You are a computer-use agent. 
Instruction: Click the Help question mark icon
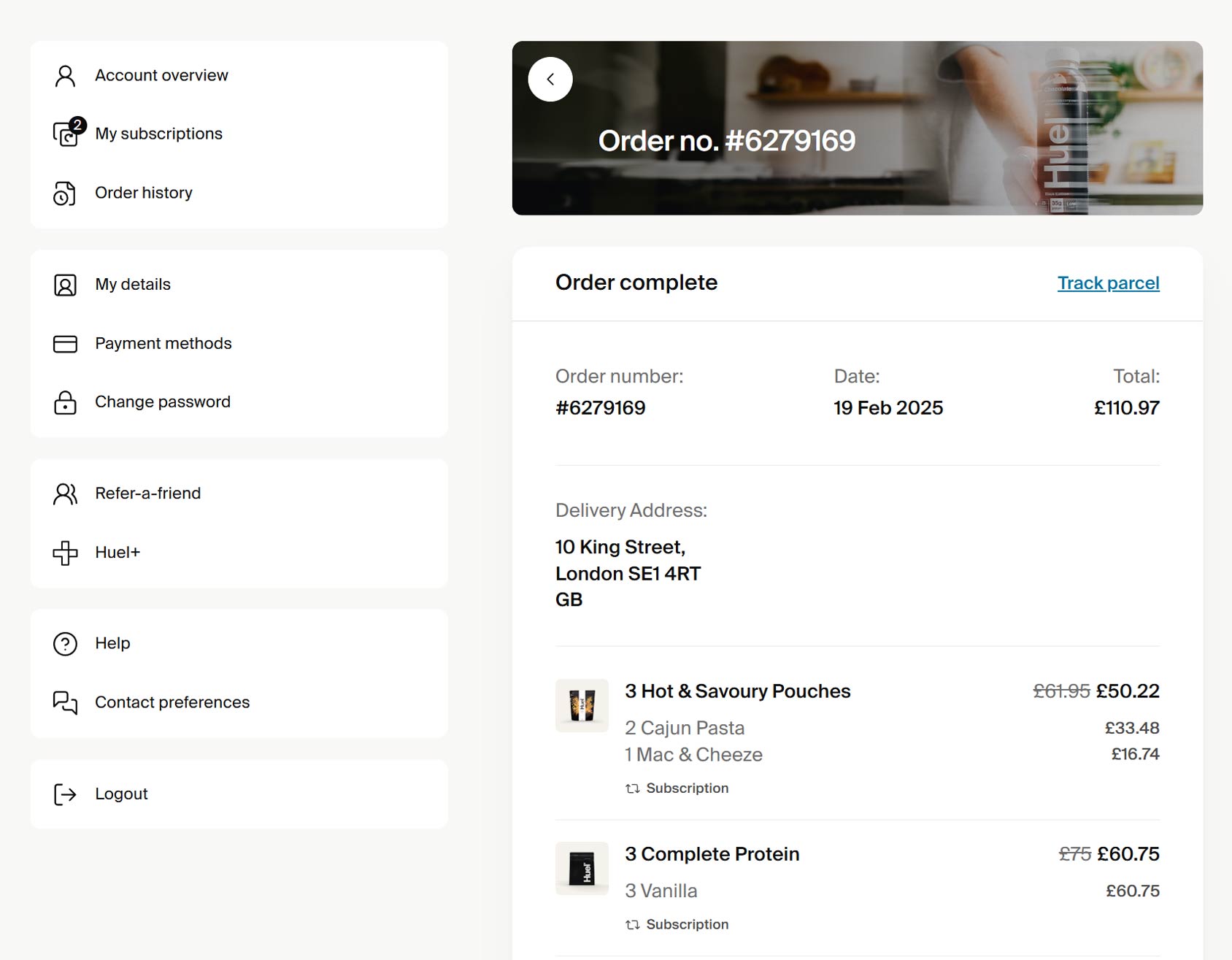[65, 643]
